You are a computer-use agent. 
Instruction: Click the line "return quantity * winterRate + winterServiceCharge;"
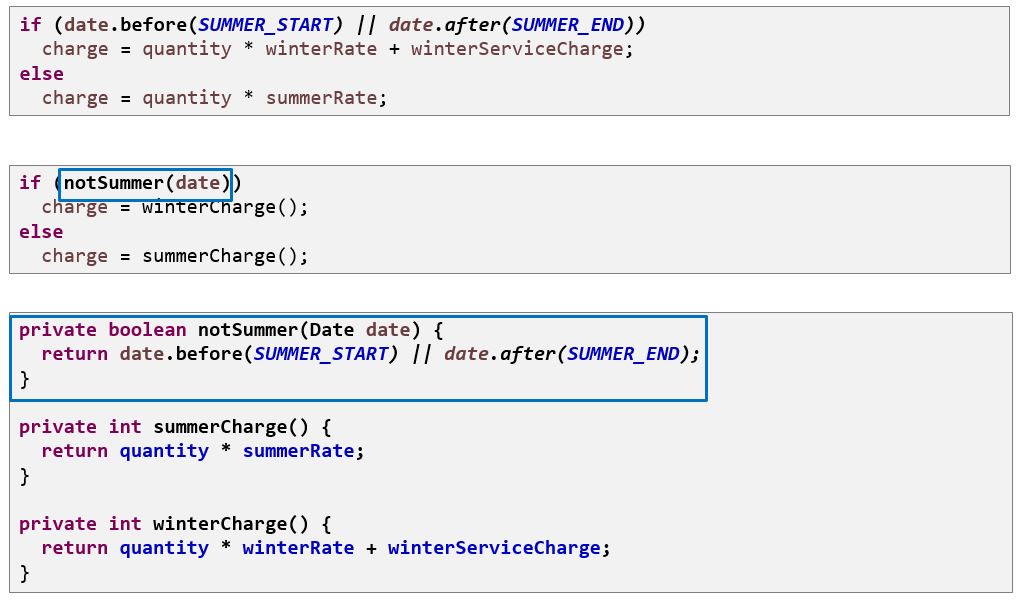326,549
